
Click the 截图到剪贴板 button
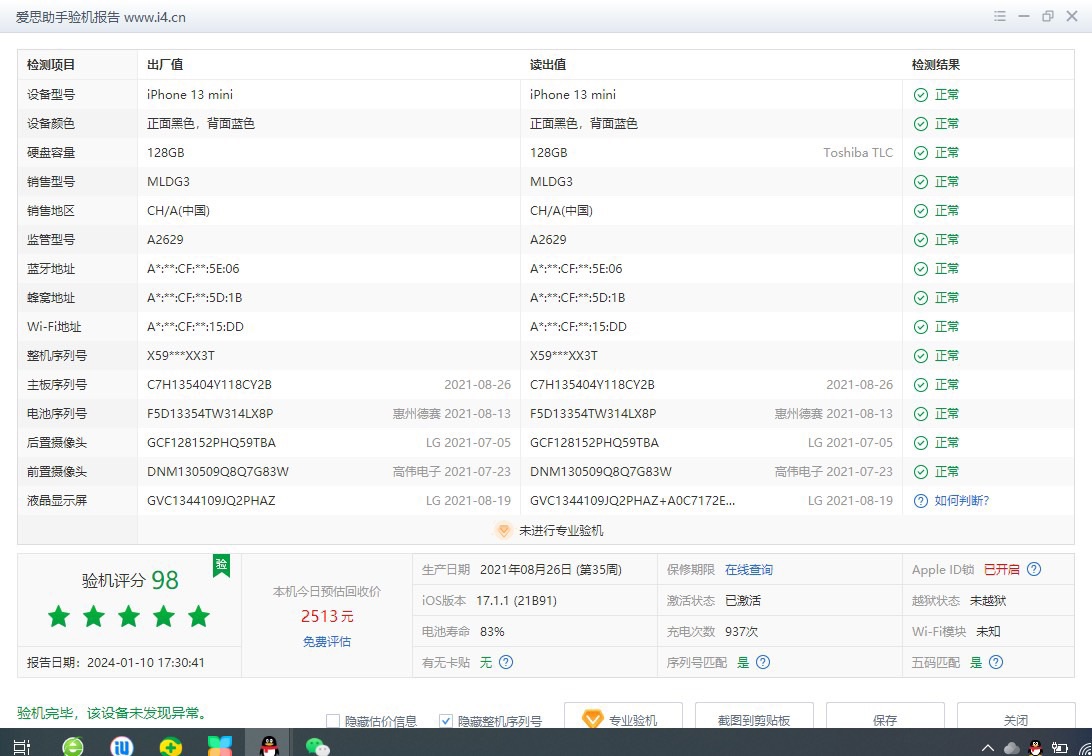[x=754, y=716]
